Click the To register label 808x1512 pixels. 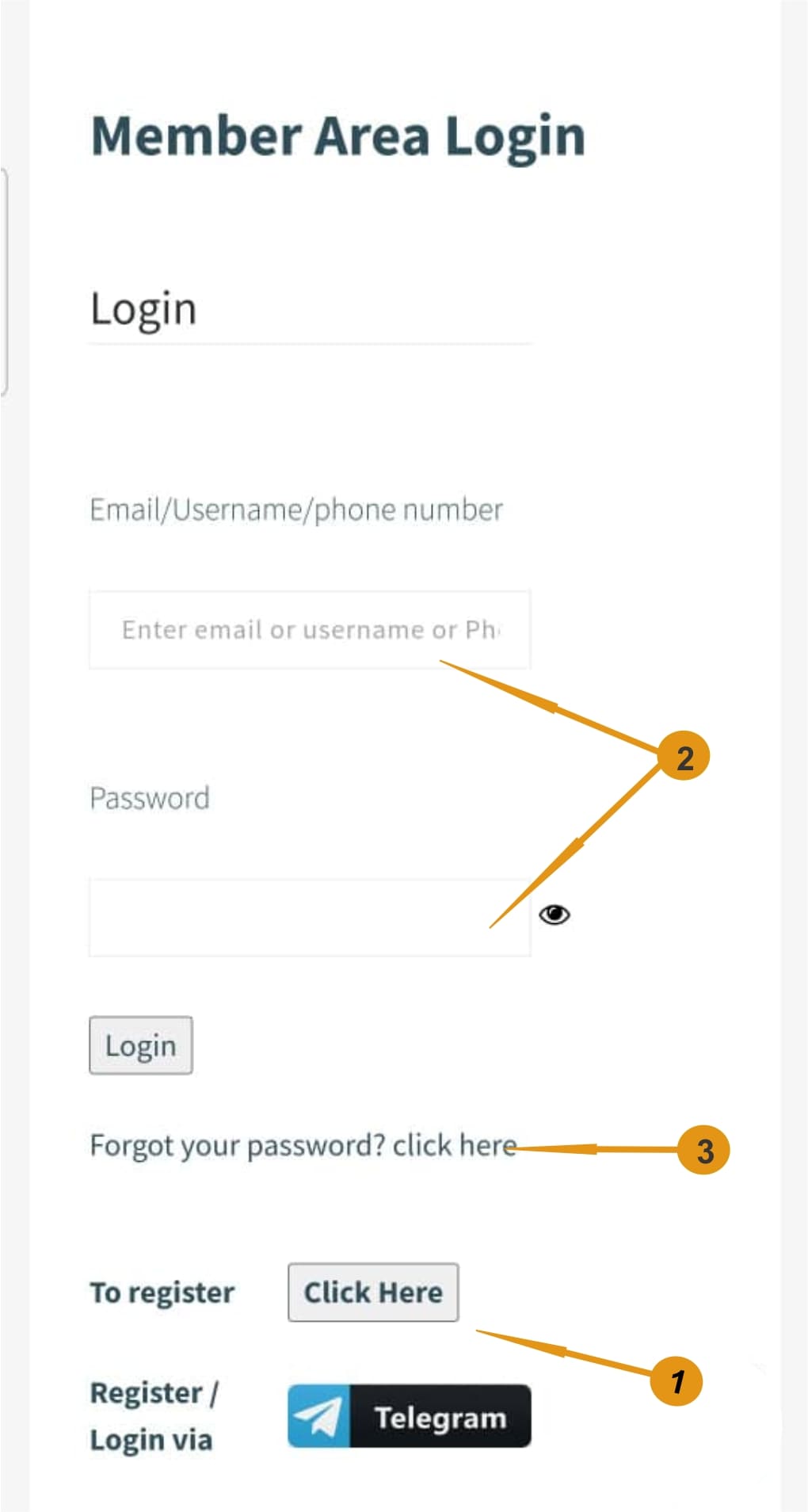pos(162,1292)
